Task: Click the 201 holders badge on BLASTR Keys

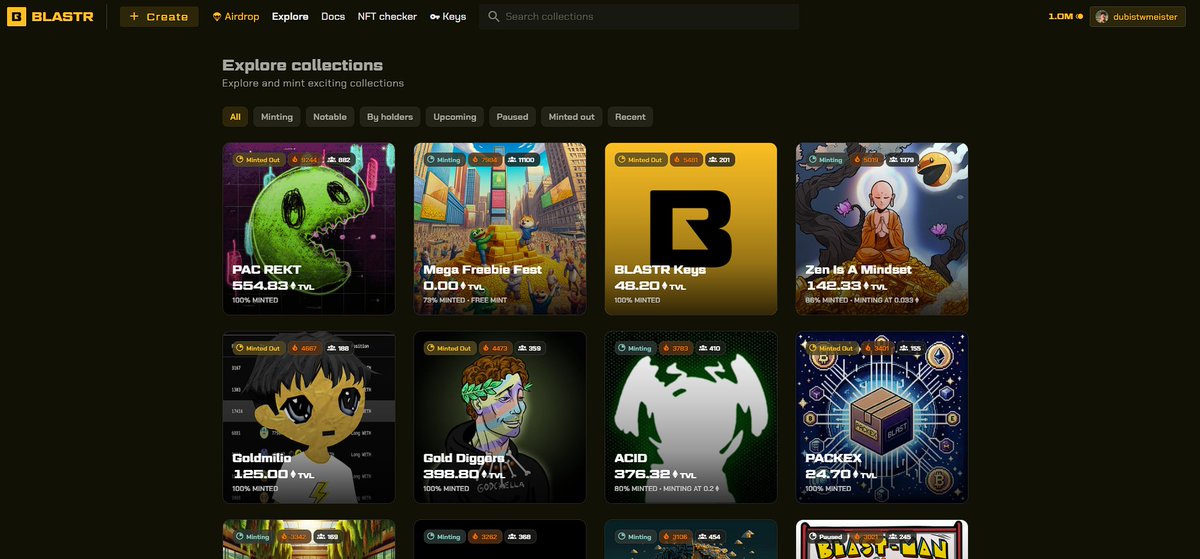Action: click(x=720, y=160)
